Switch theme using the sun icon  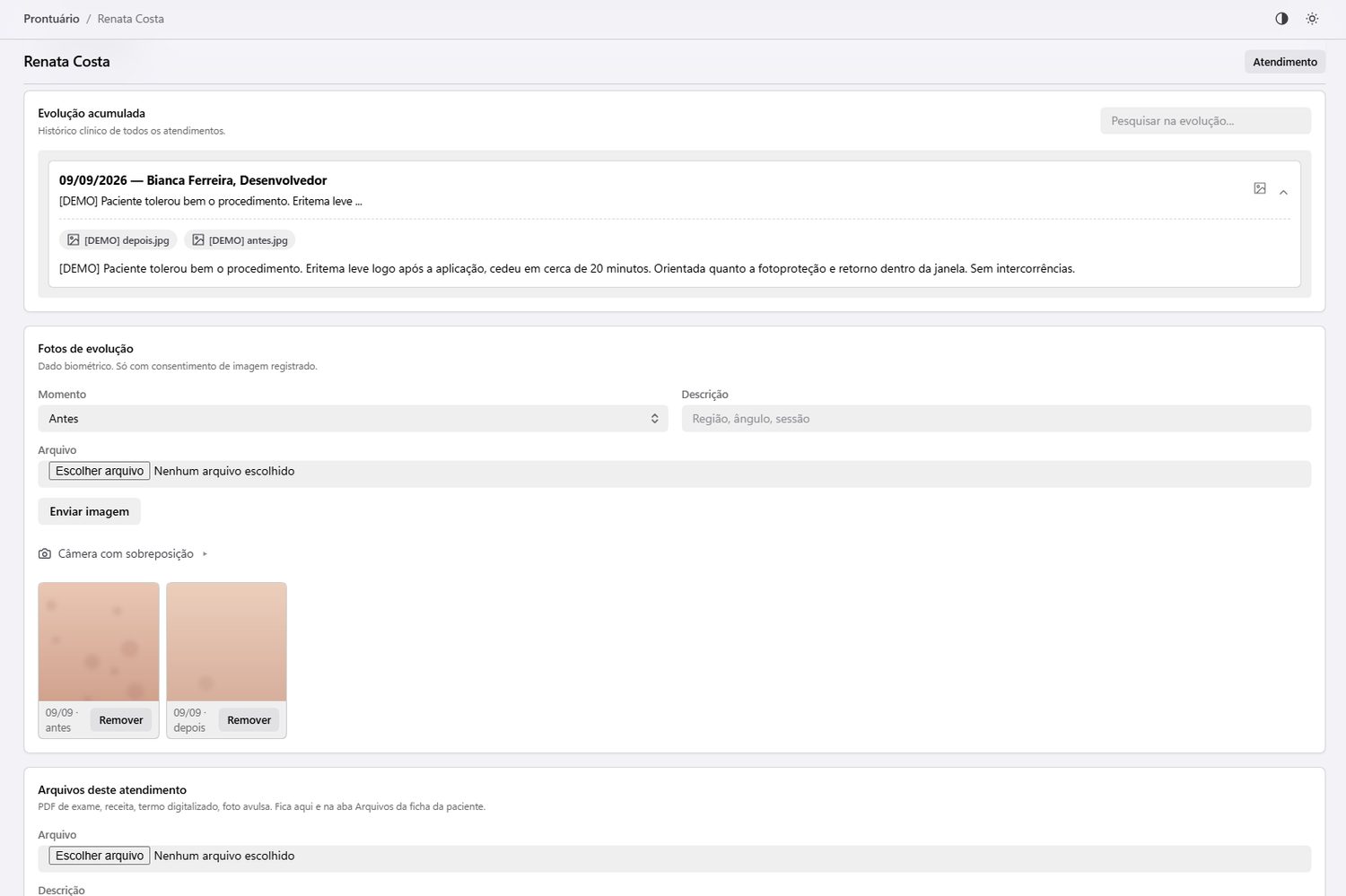(x=1312, y=19)
